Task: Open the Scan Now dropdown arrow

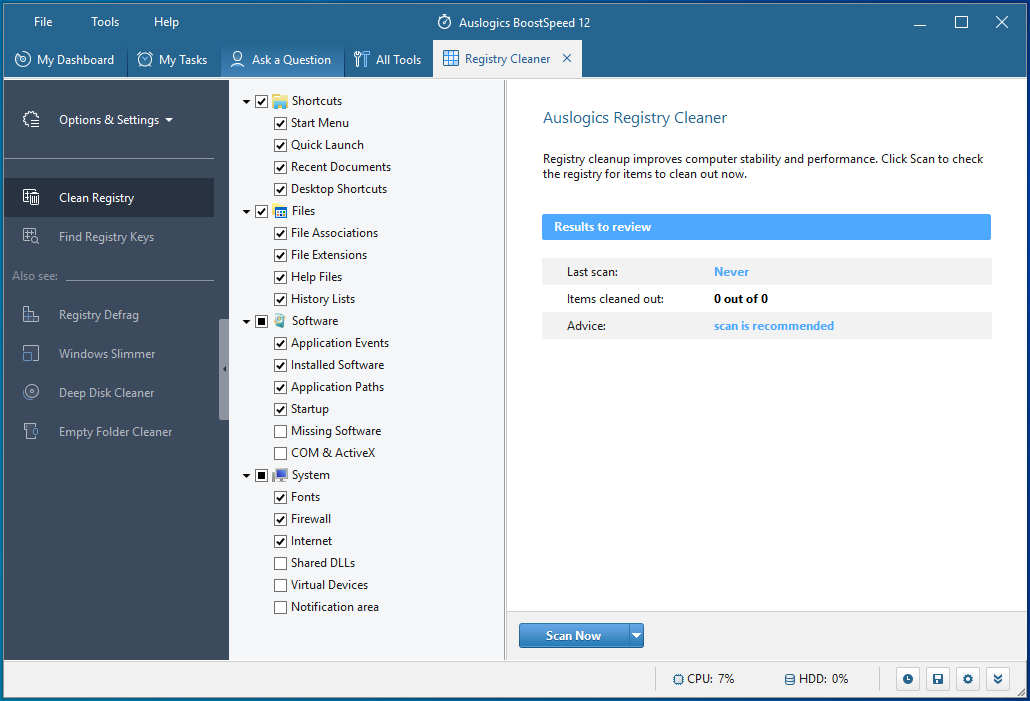Action: (x=636, y=635)
